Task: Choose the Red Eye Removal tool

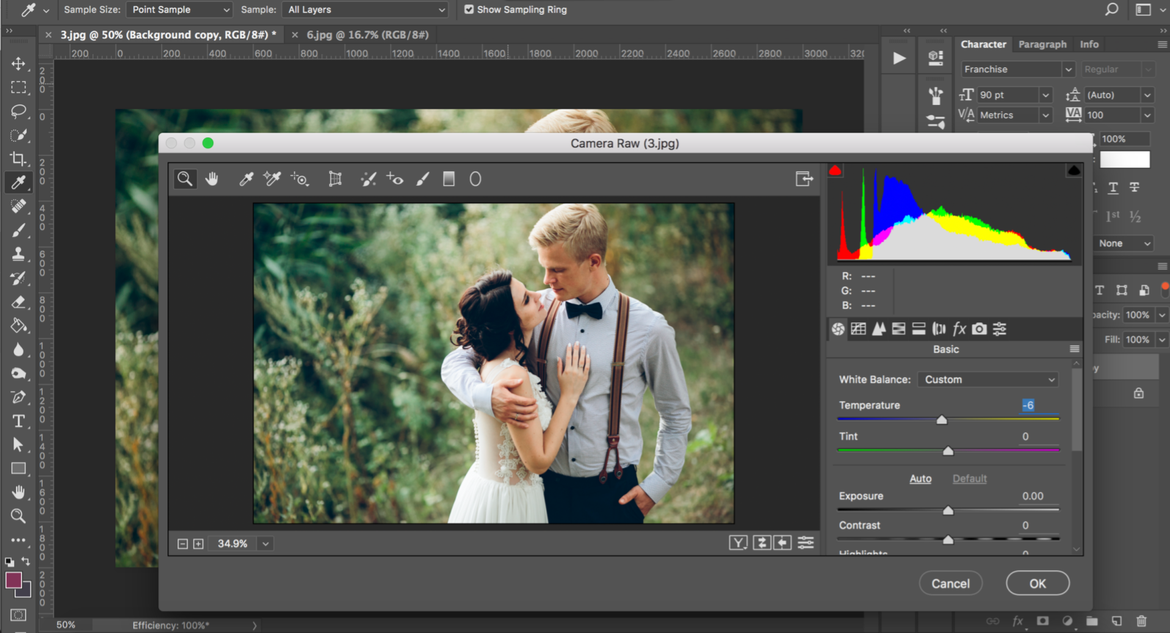Action: [395, 179]
